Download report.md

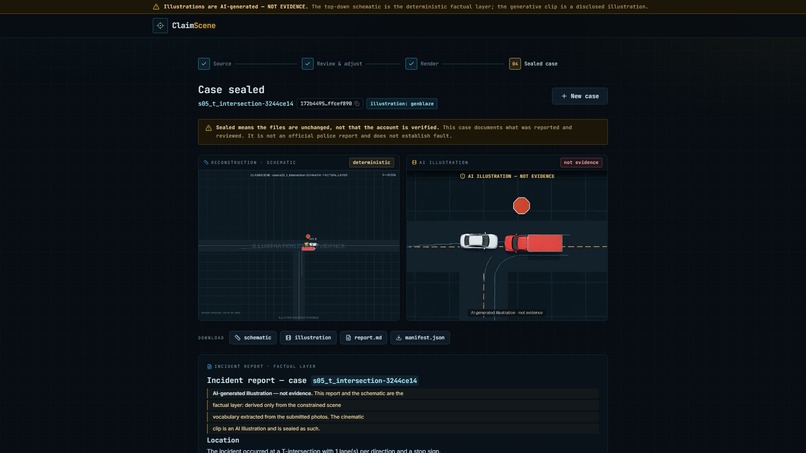363,338
